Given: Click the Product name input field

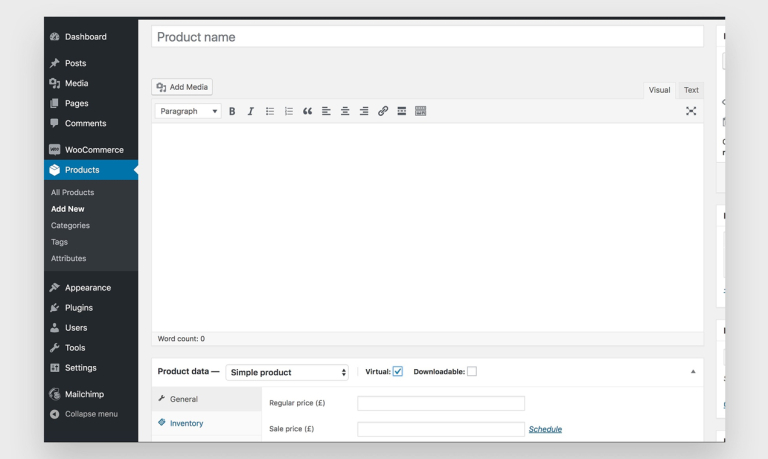Looking at the screenshot, I should tap(427, 37).
